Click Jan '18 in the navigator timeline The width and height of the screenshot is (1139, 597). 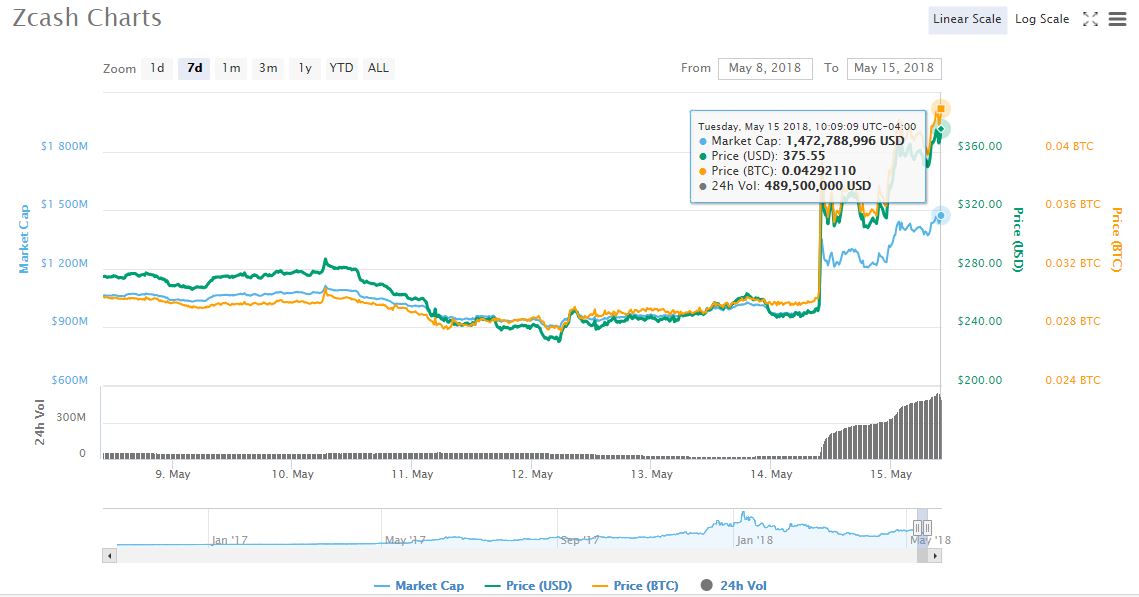coord(755,540)
